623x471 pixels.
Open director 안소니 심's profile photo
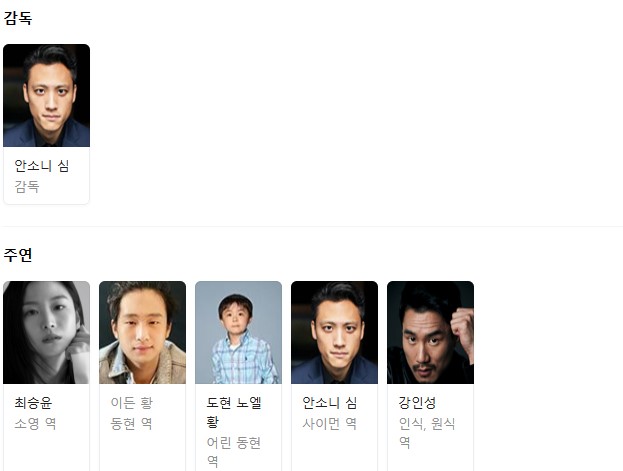[46, 95]
